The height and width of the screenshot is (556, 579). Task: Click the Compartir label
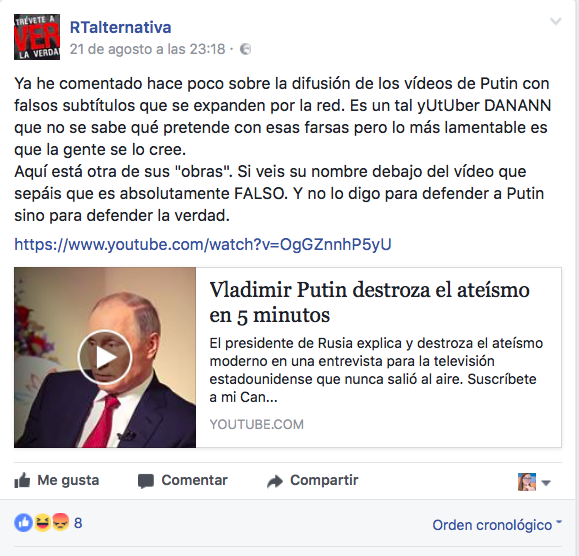click(324, 480)
